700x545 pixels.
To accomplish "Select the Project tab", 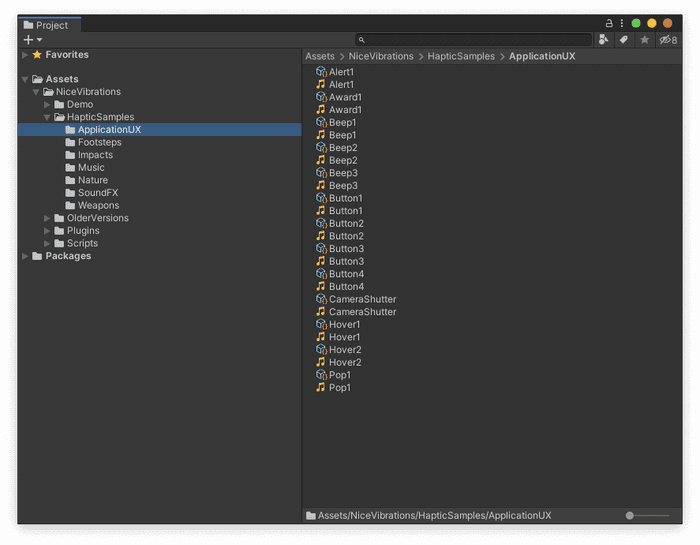I will coord(49,25).
